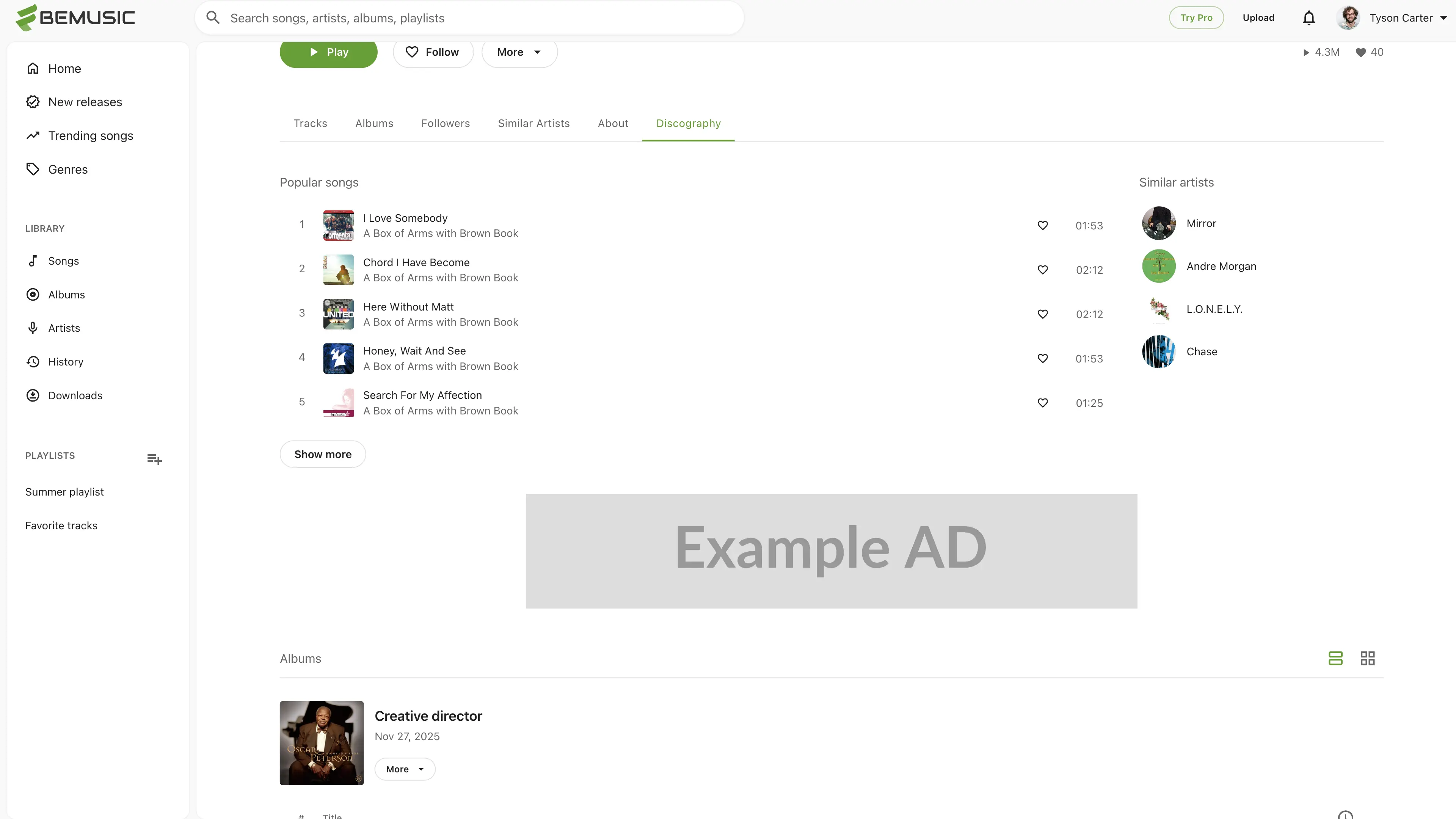Viewport: 1456px width, 819px height.
Task: Like the song Honey, Wait And See
Action: coord(1043,358)
